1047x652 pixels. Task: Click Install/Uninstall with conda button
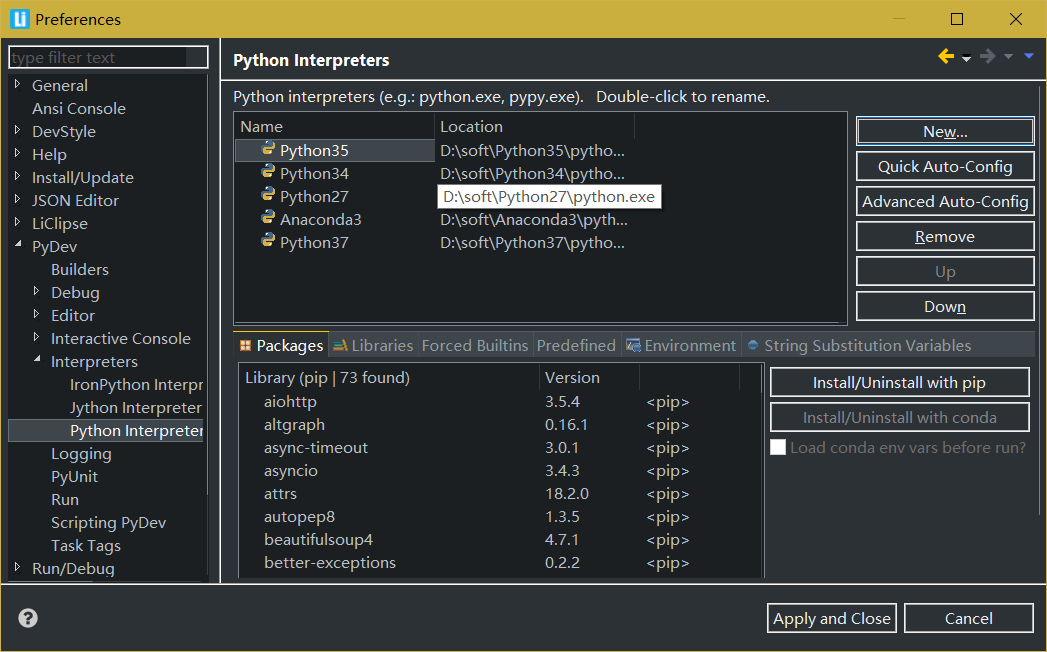(899, 418)
